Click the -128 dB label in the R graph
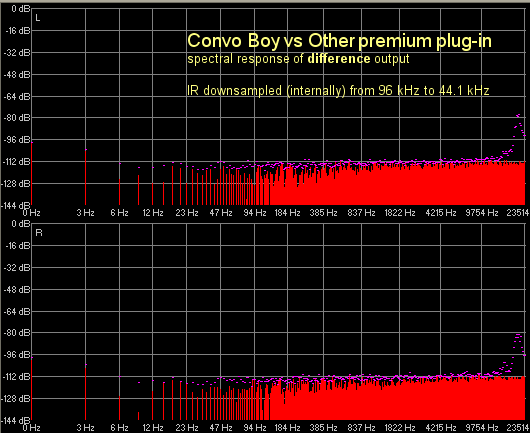This screenshot has height=433, width=530. tap(17, 399)
